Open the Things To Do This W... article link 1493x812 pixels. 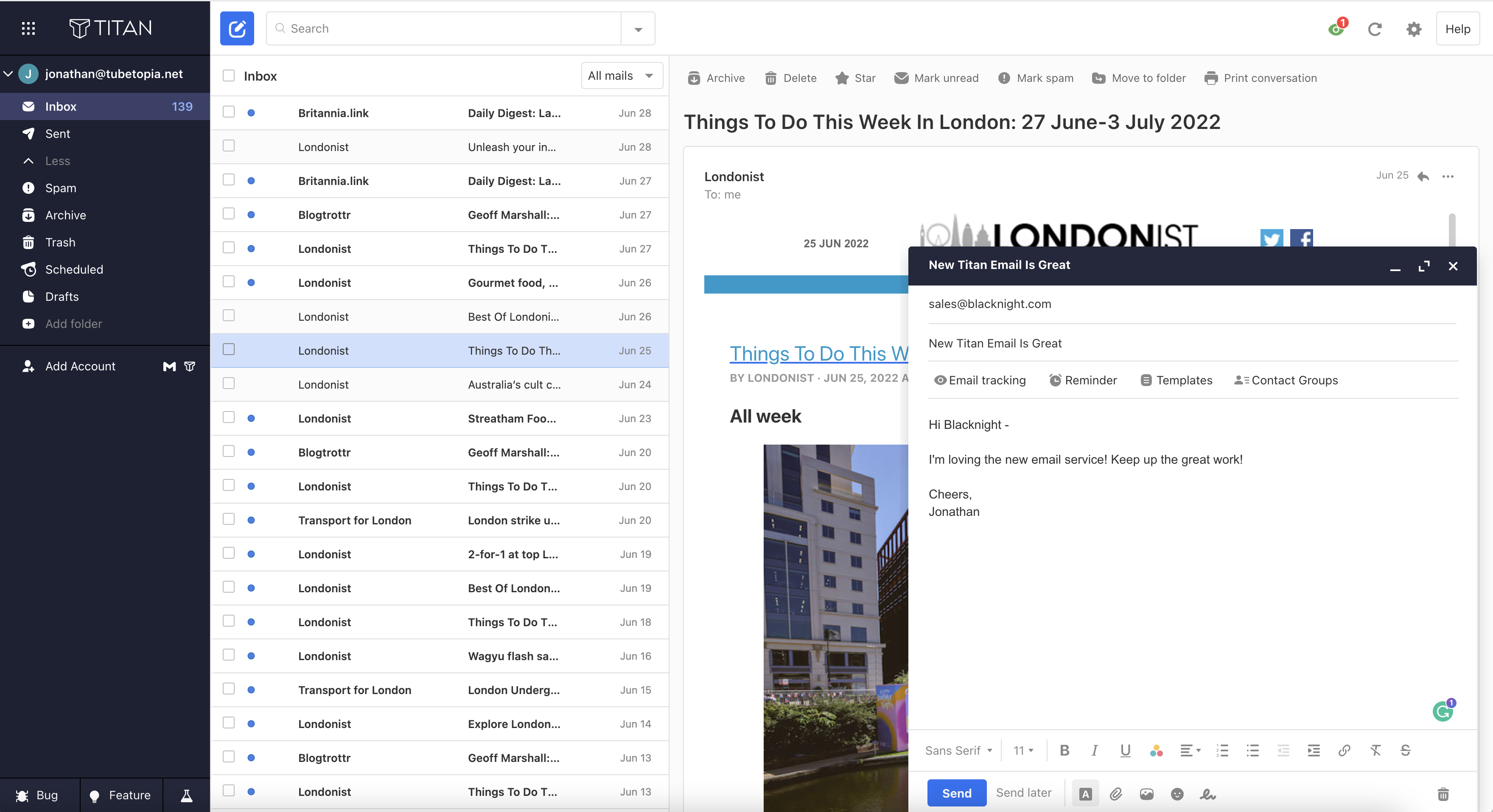point(818,353)
